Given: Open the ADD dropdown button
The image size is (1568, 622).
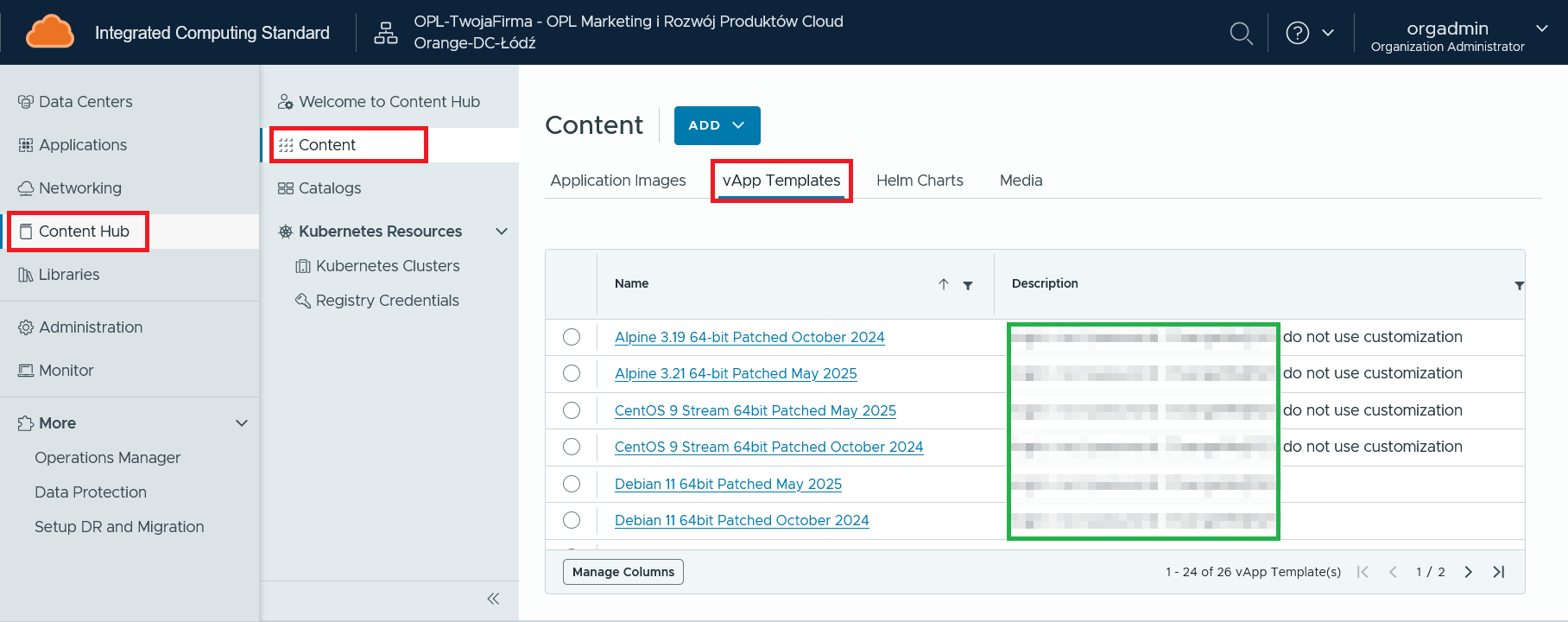Looking at the screenshot, I should (x=717, y=125).
